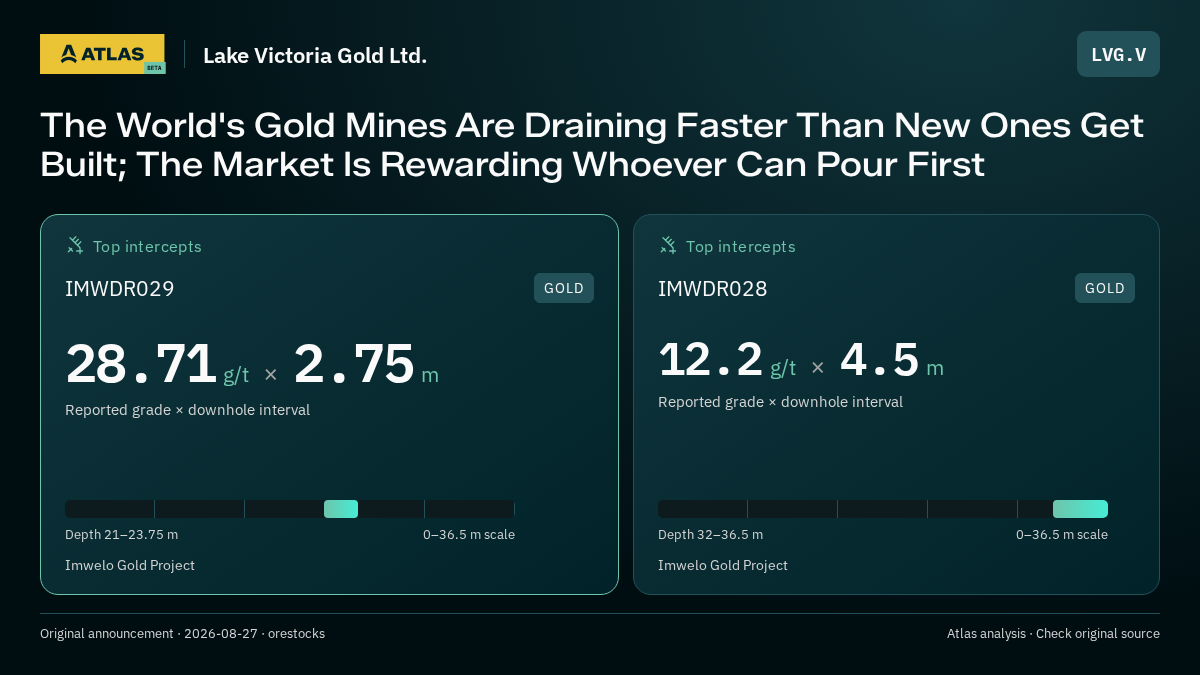Viewport: 1200px width, 675px height.
Task: Click the Reported grade caption under 12.2 g/t
Action: pyautogui.click(x=780, y=402)
